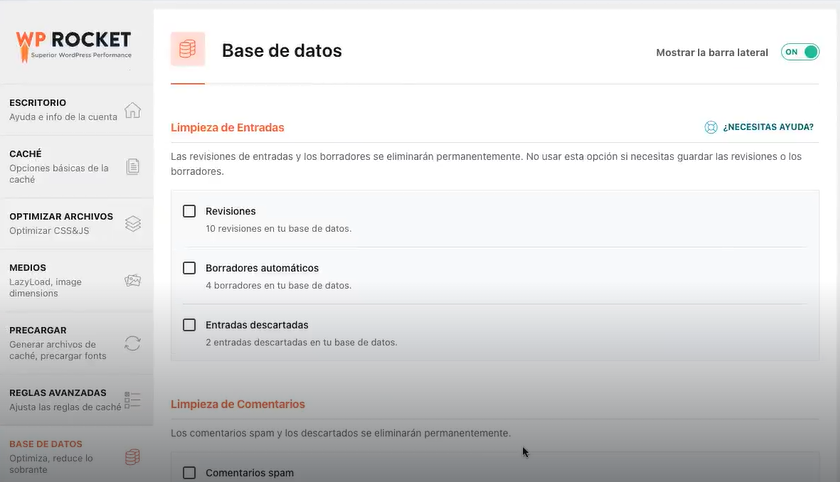Viewport: 840px width, 482px height.
Task: Click the Limpieza de Comentarios heading
Action: coord(238,404)
